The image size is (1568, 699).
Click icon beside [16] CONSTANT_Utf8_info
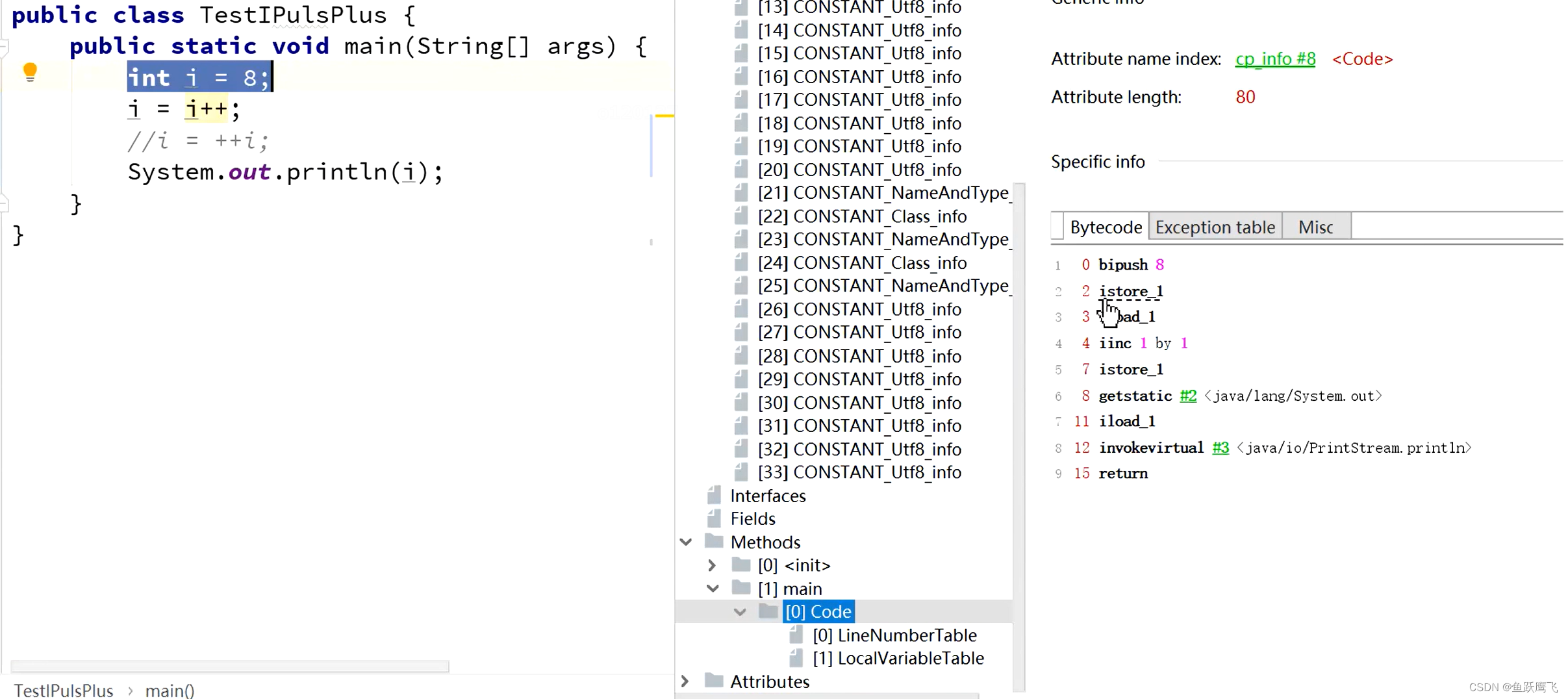coord(741,77)
